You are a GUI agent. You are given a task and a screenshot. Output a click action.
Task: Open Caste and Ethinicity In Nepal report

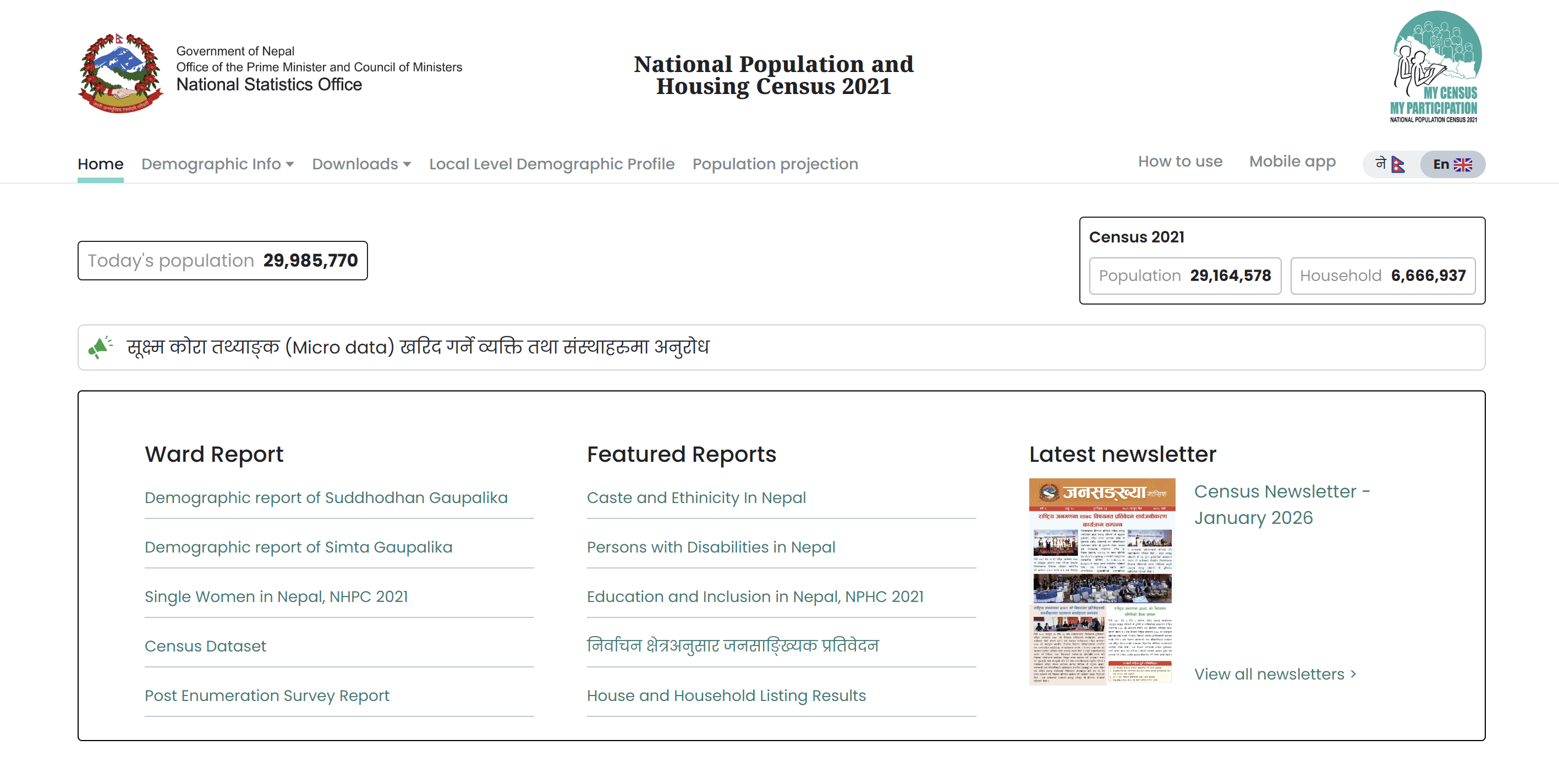[696, 497]
